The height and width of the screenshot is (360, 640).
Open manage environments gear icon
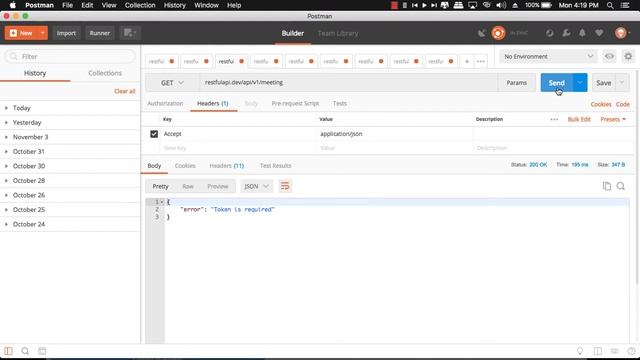click(x=628, y=56)
